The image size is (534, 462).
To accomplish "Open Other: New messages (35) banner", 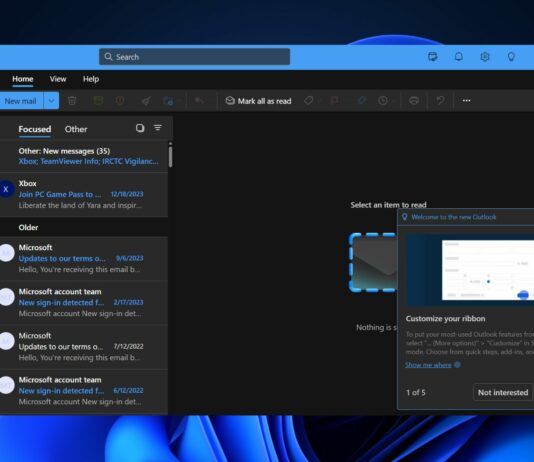I will coord(84,156).
